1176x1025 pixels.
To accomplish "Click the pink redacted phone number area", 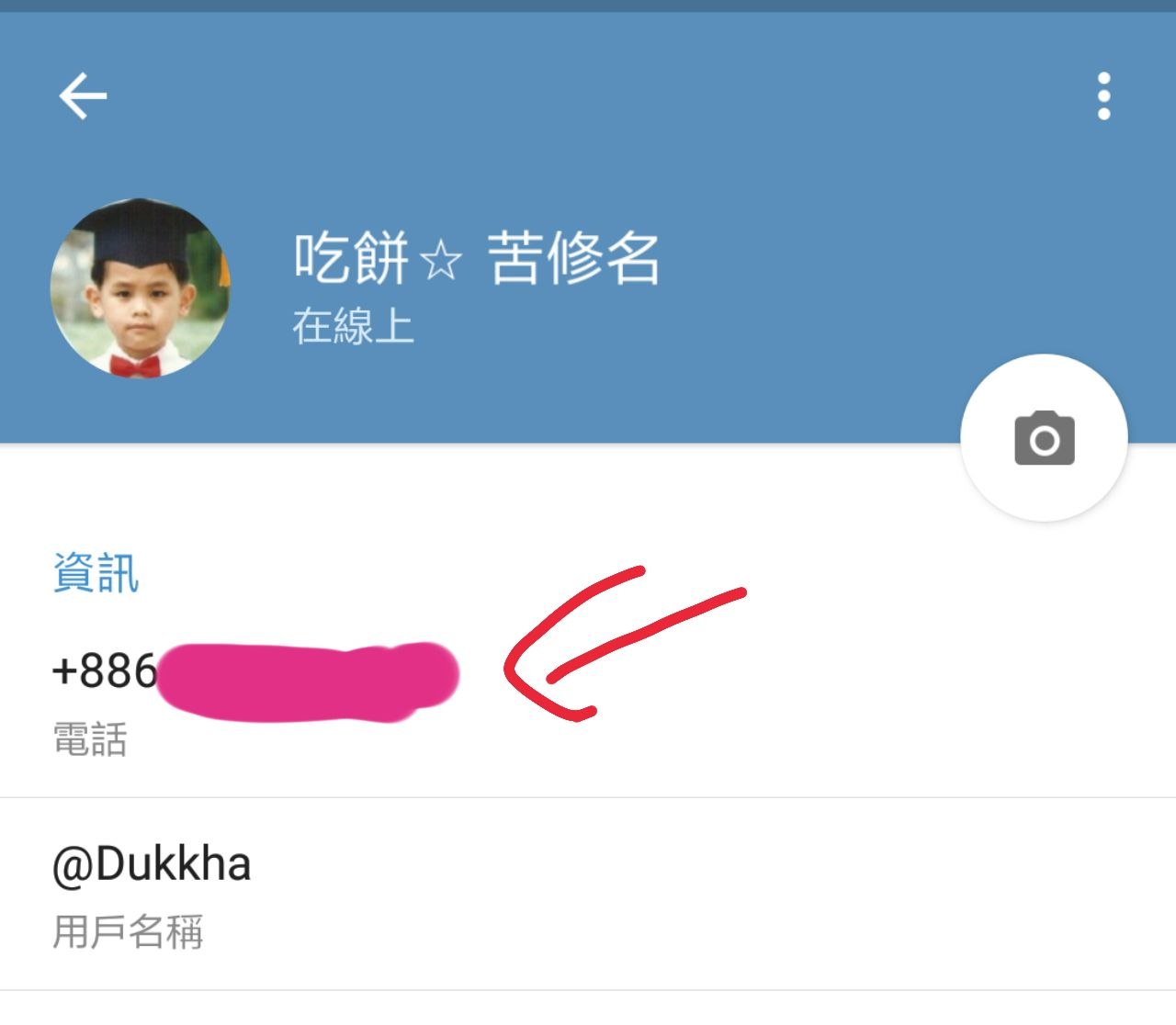I will (x=307, y=681).
